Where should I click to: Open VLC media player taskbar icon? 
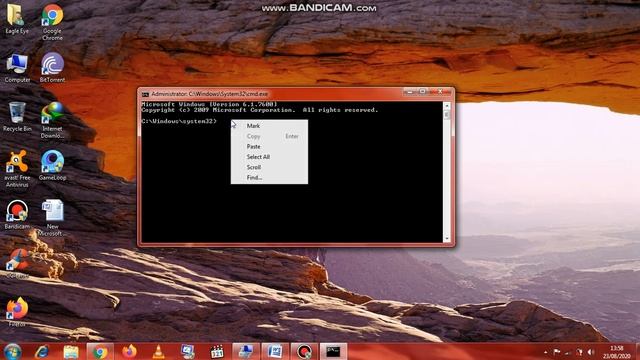click(x=158, y=351)
